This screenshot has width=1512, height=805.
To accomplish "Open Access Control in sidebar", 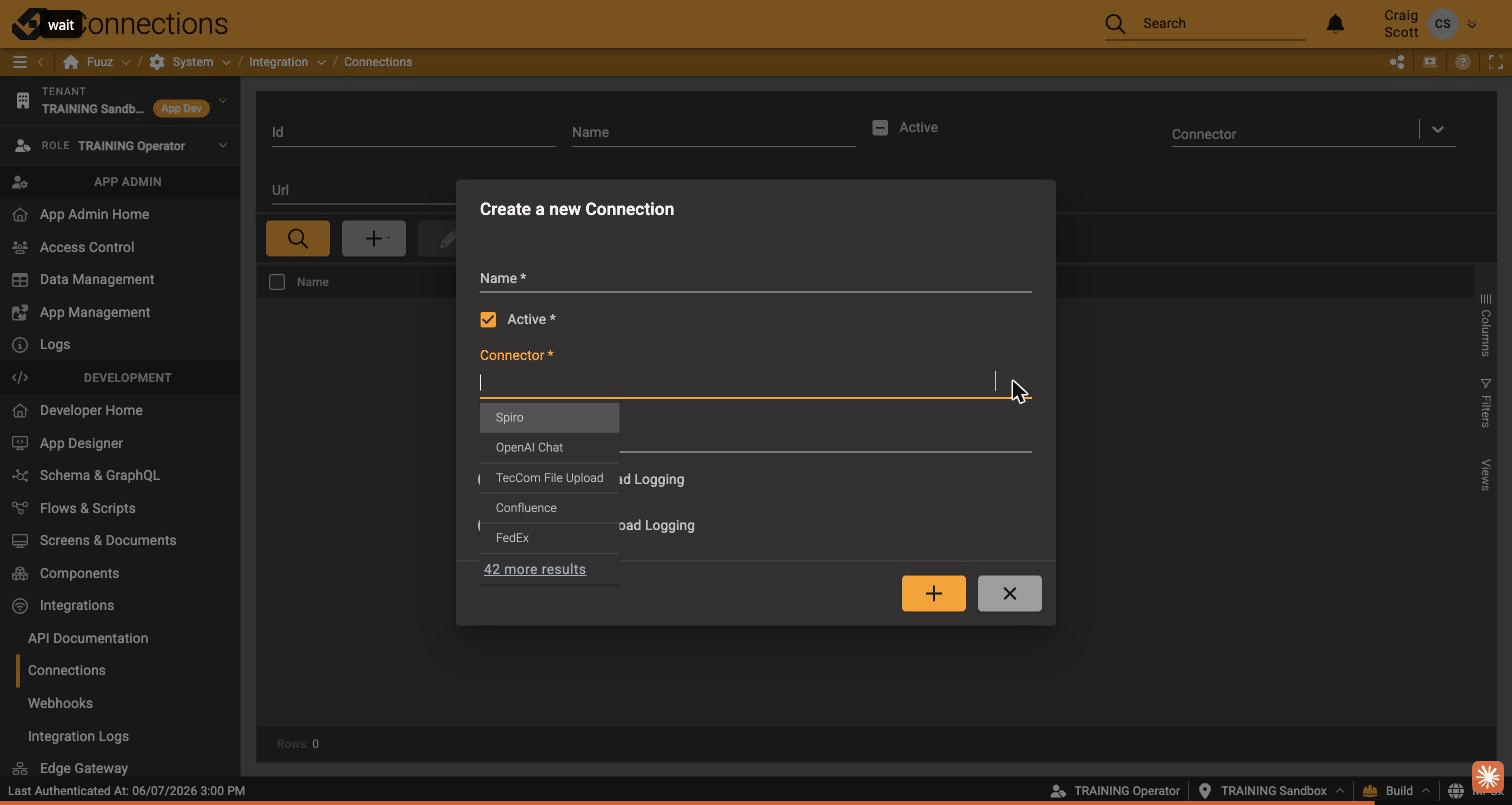I will (87, 247).
